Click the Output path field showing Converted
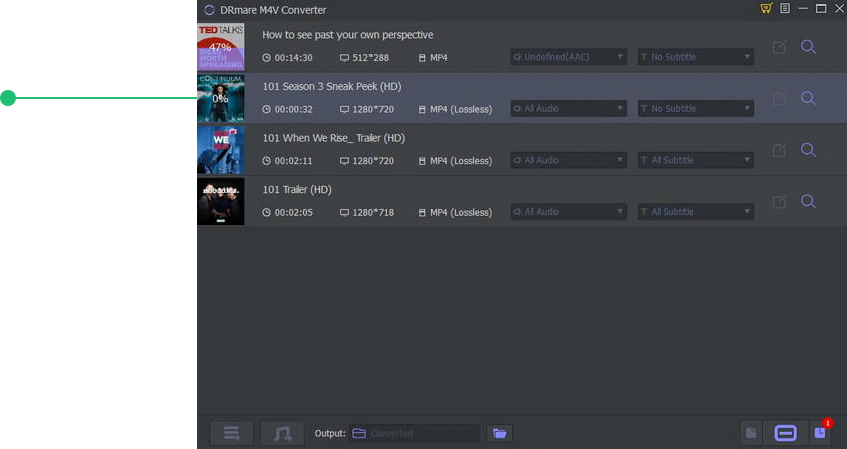 click(414, 433)
